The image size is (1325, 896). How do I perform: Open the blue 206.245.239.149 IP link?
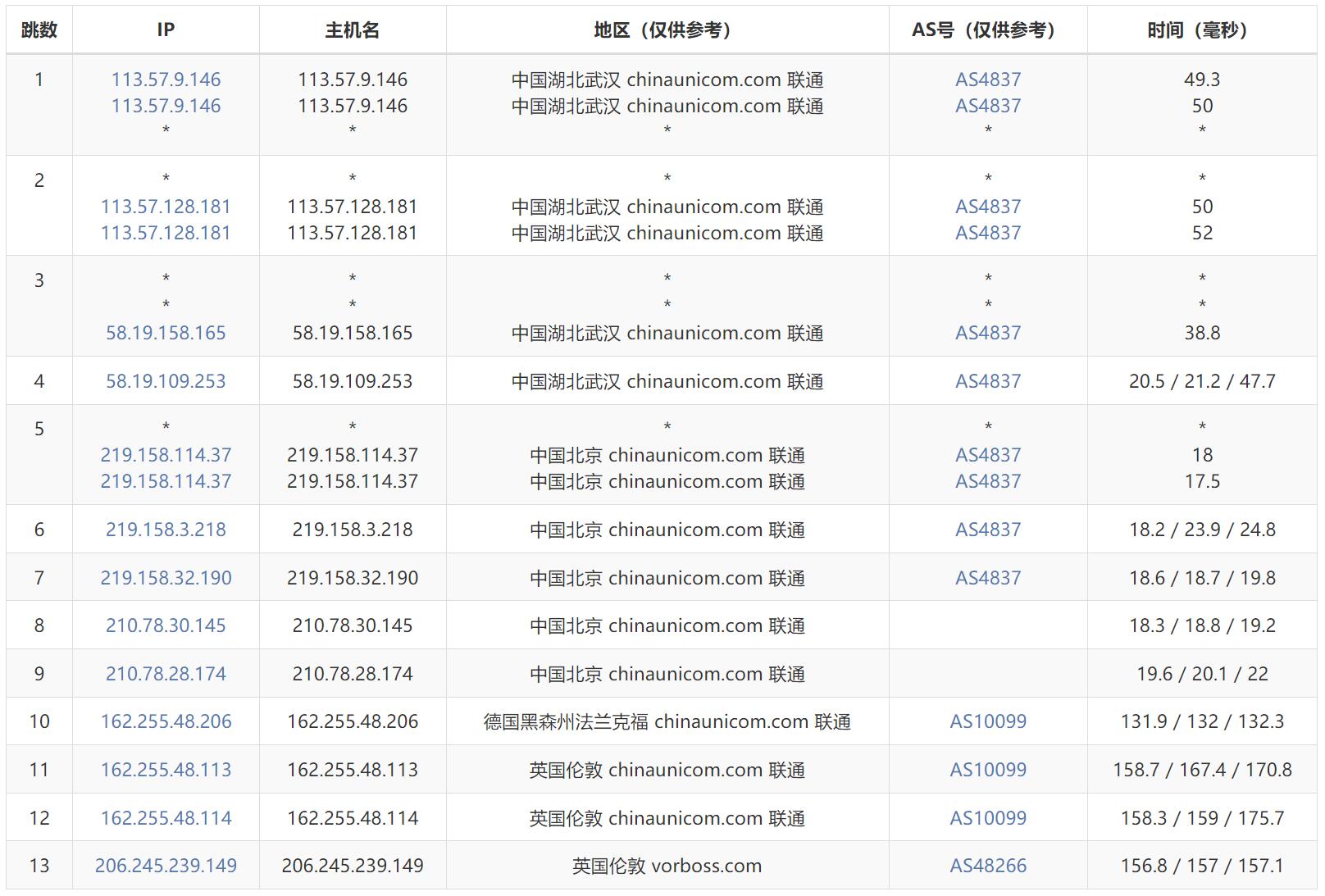tap(166, 866)
